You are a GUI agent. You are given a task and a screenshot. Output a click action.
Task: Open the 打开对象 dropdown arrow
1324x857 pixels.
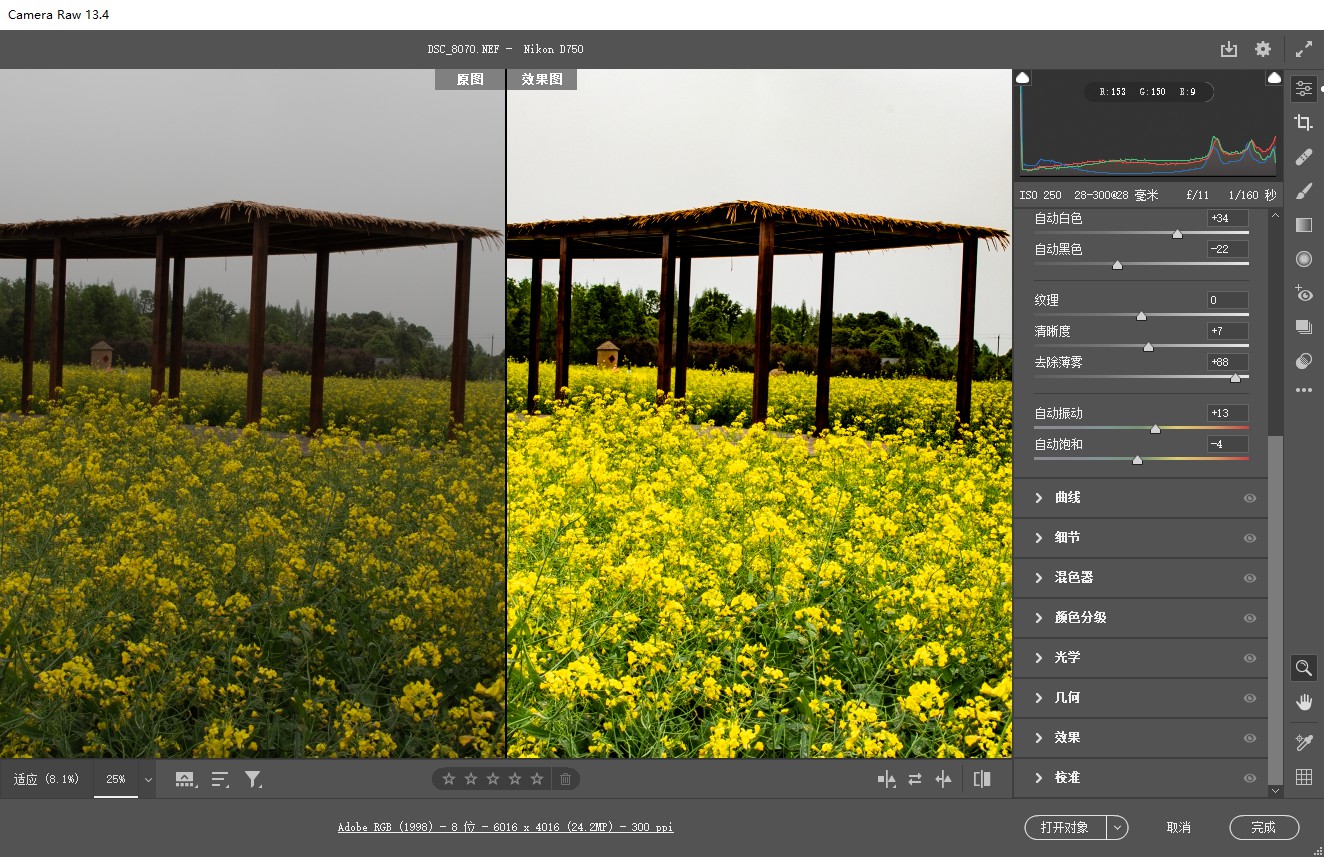click(x=1118, y=827)
